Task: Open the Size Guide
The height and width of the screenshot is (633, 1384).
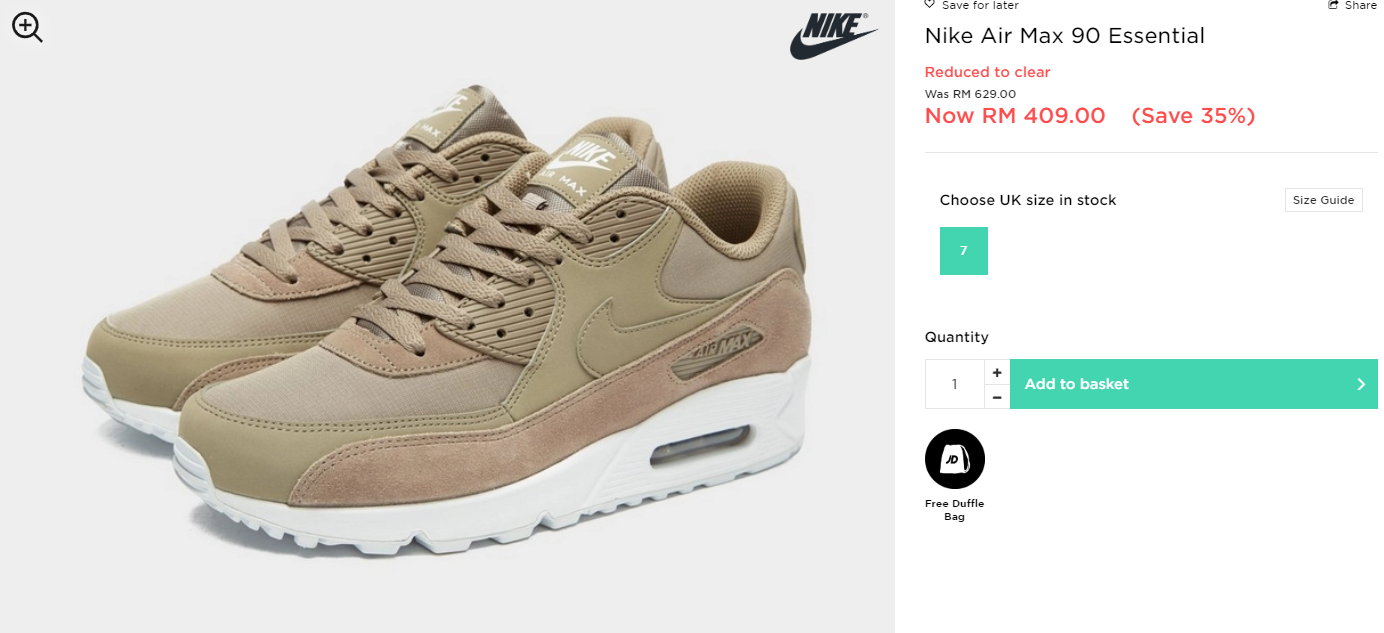Action: [x=1323, y=200]
